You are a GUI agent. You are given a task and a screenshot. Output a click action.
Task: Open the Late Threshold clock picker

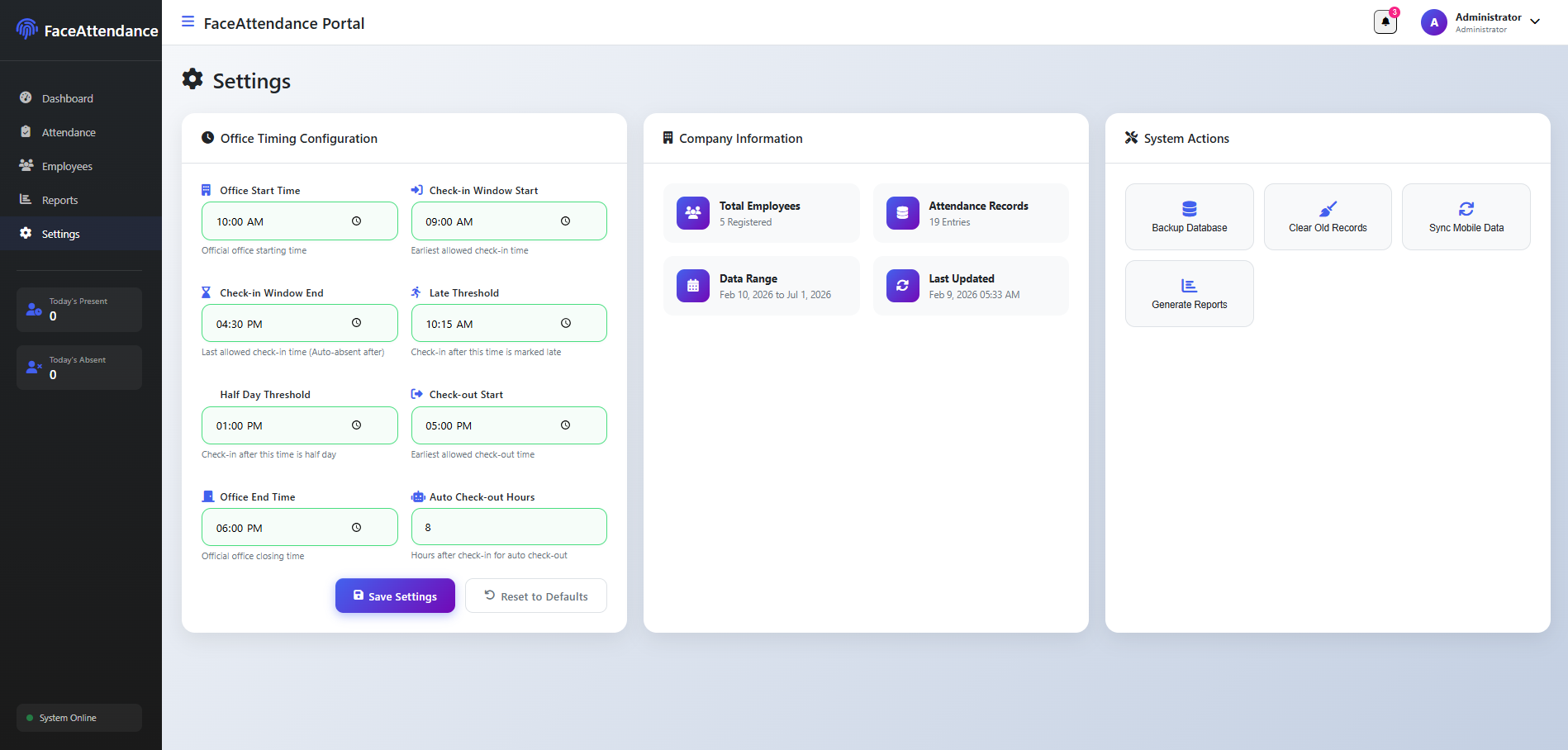point(566,324)
